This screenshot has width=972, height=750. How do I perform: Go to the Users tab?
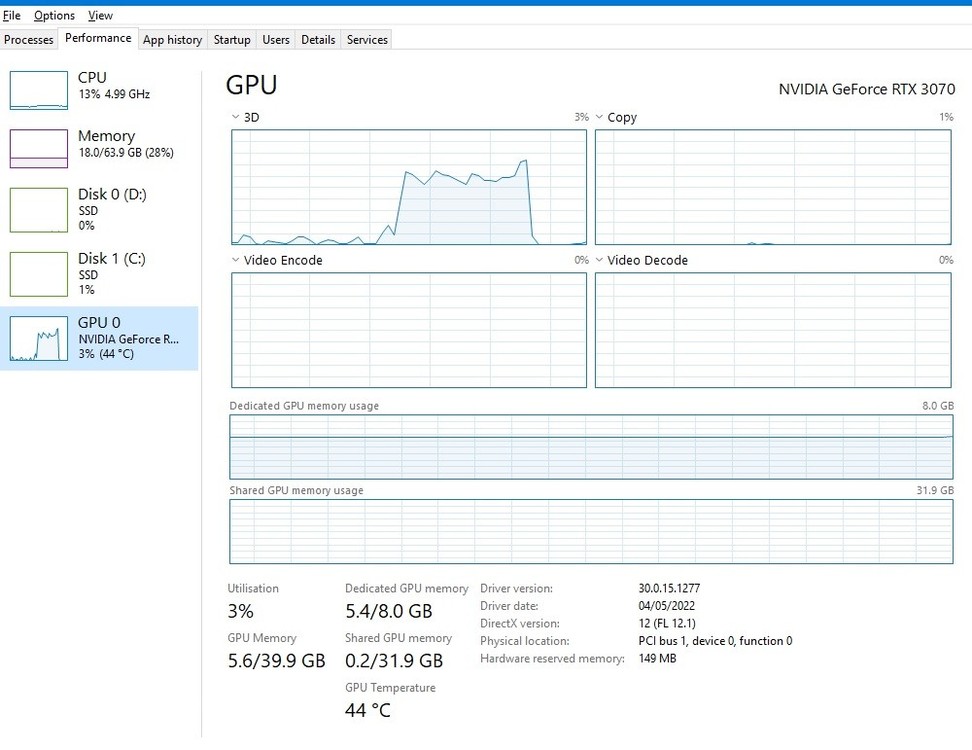coord(276,40)
